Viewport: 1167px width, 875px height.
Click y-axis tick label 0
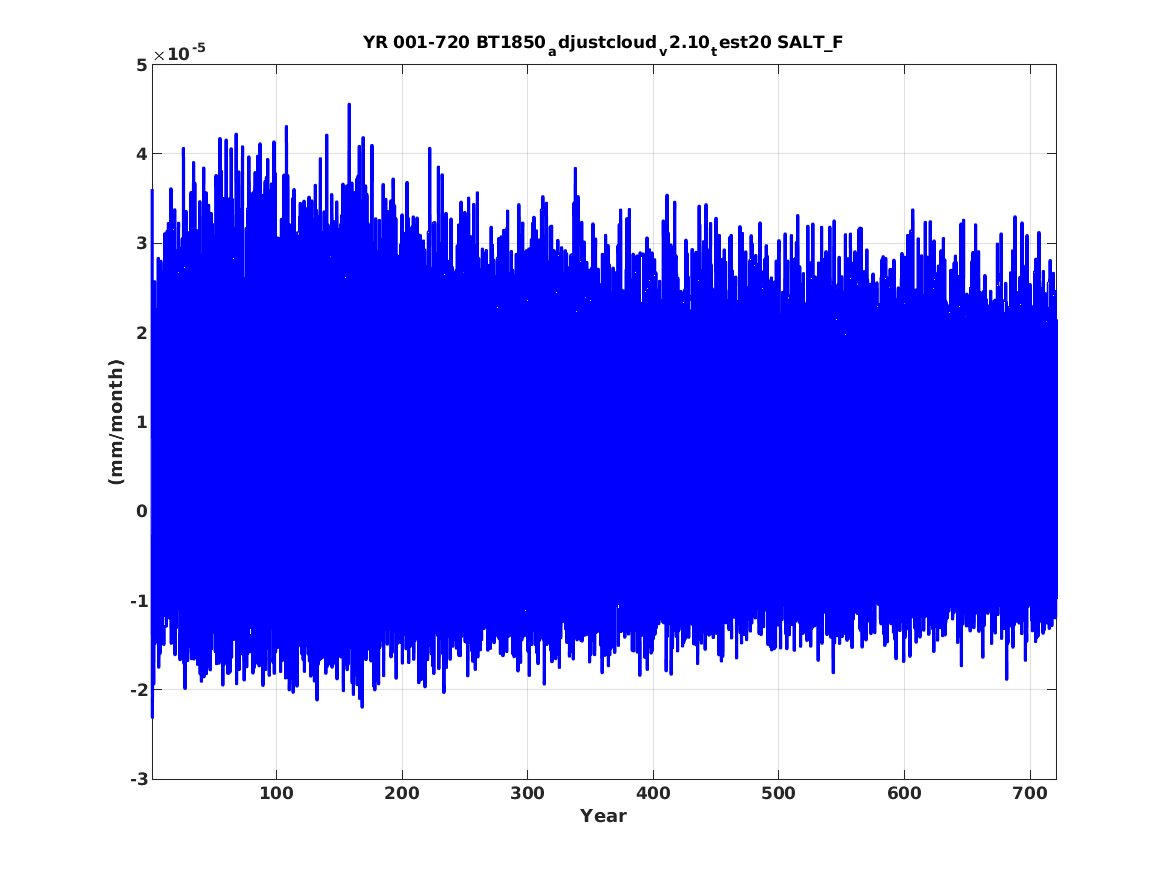141,511
